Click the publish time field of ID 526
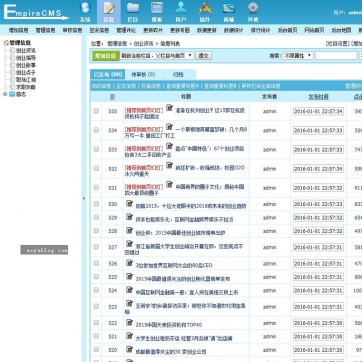 click(x=318, y=263)
